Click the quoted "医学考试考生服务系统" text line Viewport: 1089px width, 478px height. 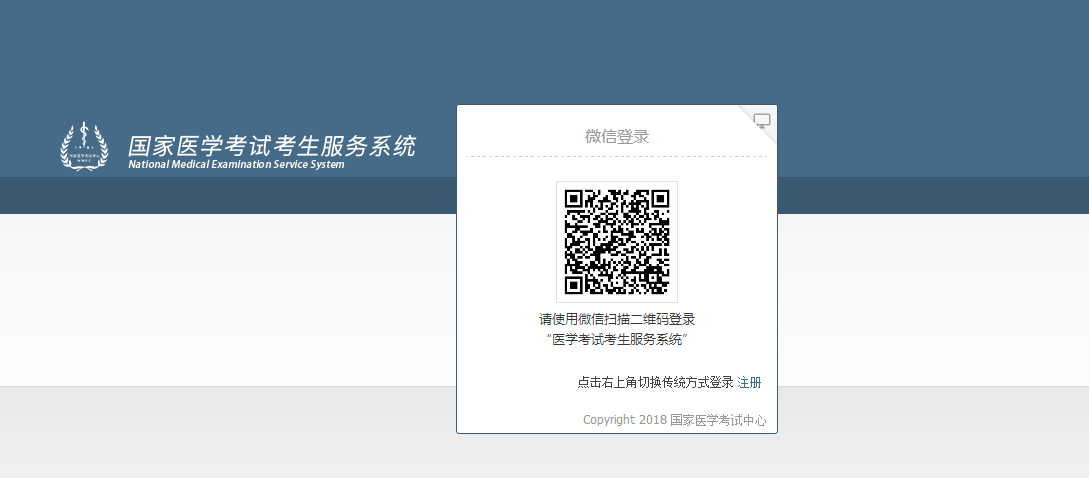click(x=617, y=340)
